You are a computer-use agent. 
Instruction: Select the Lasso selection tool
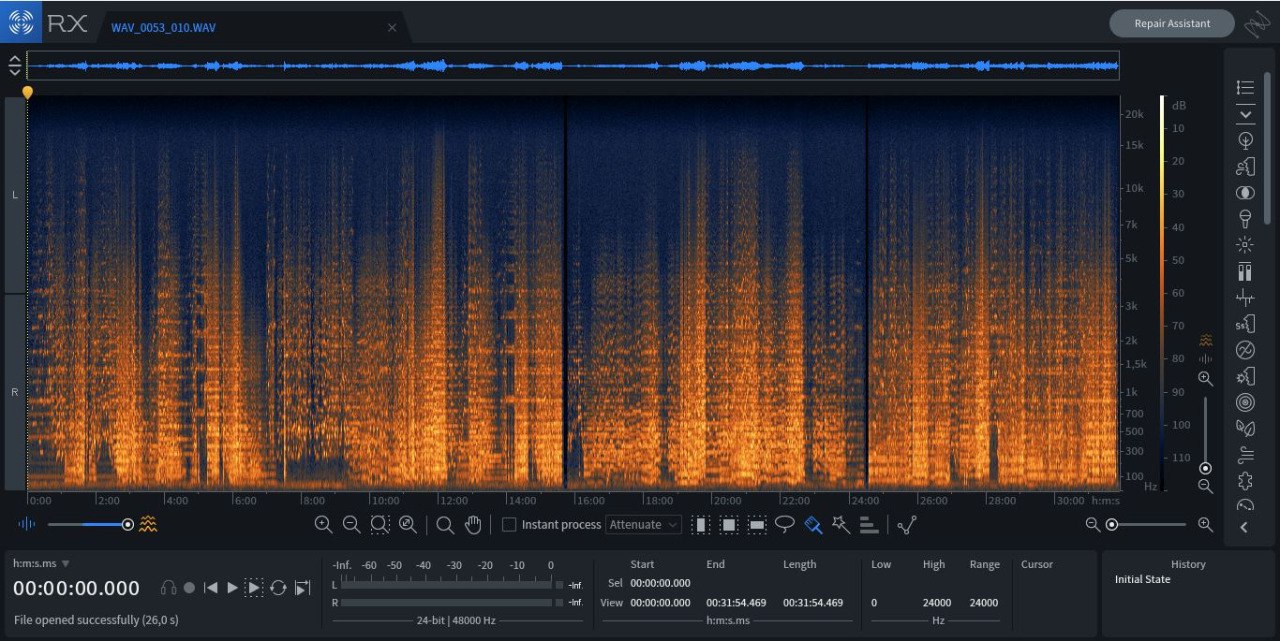tap(785, 525)
